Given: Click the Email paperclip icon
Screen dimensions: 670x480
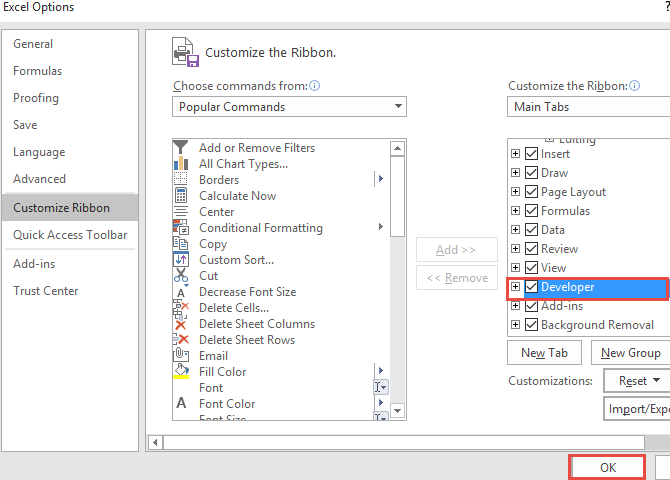Looking at the screenshot, I should [181, 355].
